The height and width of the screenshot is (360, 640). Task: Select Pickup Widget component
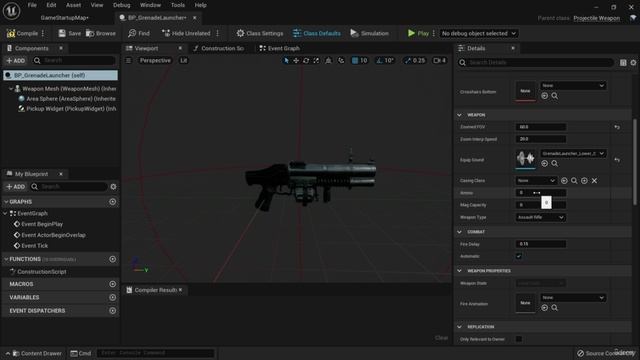(x=67, y=109)
